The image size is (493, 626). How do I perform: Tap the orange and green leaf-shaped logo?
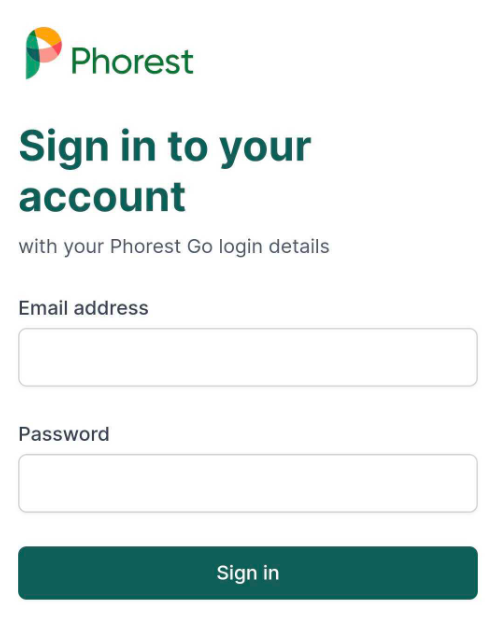pyautogui.click(x=44, y=53)
